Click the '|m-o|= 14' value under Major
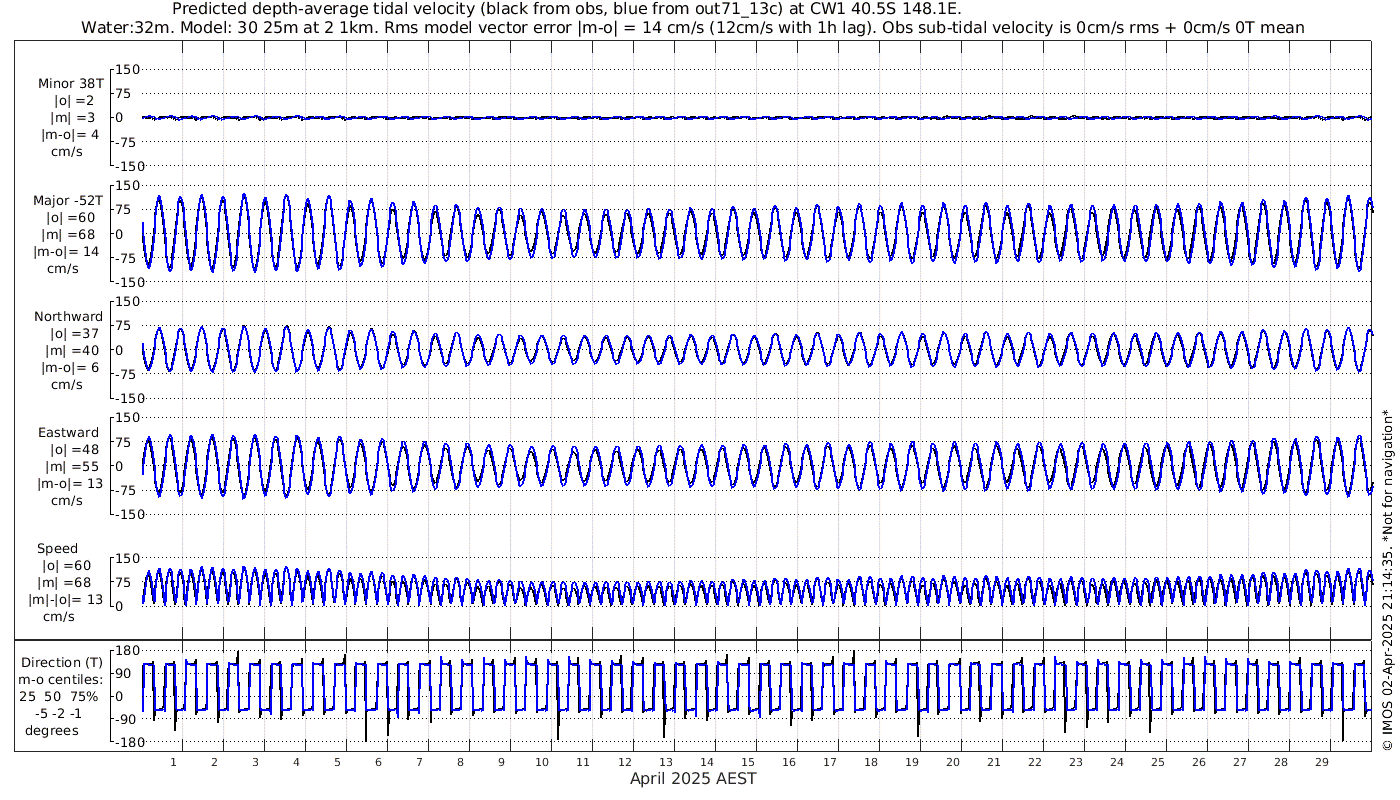The height and width of the screenshot is (800, 1400). click(x=65, y=252)
